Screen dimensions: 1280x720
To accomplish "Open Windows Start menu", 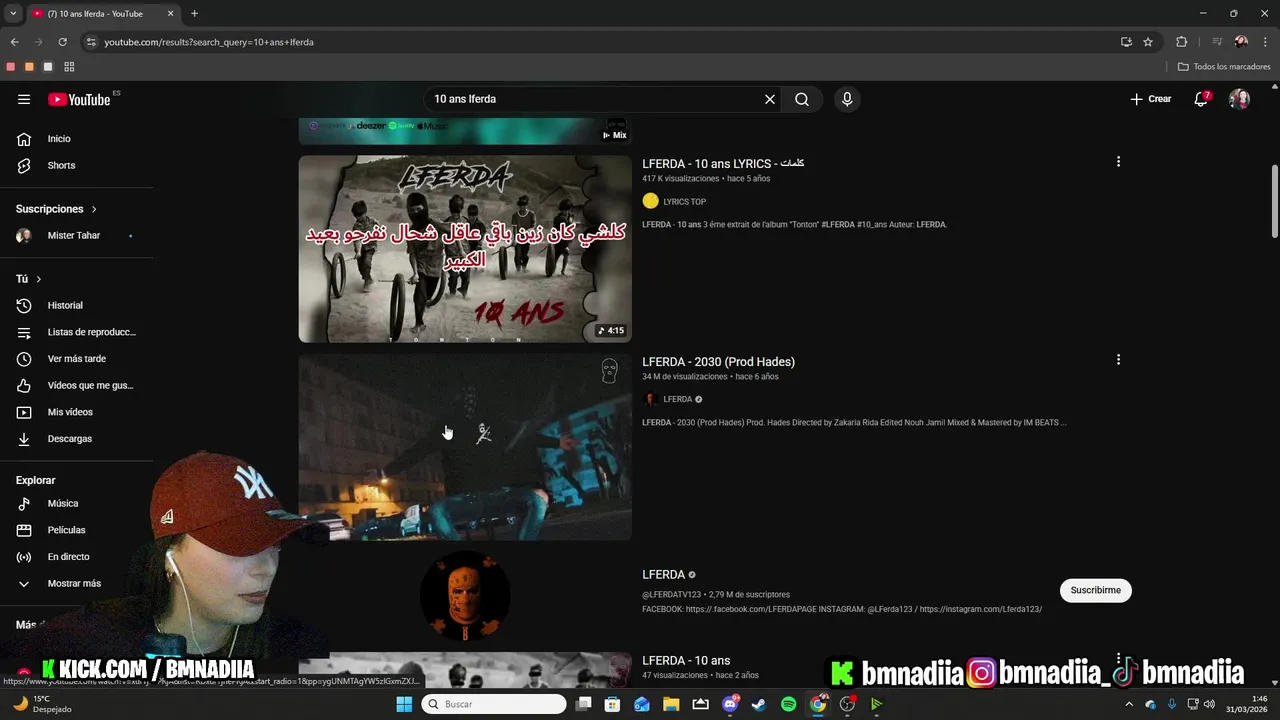I will pos(404,704).
